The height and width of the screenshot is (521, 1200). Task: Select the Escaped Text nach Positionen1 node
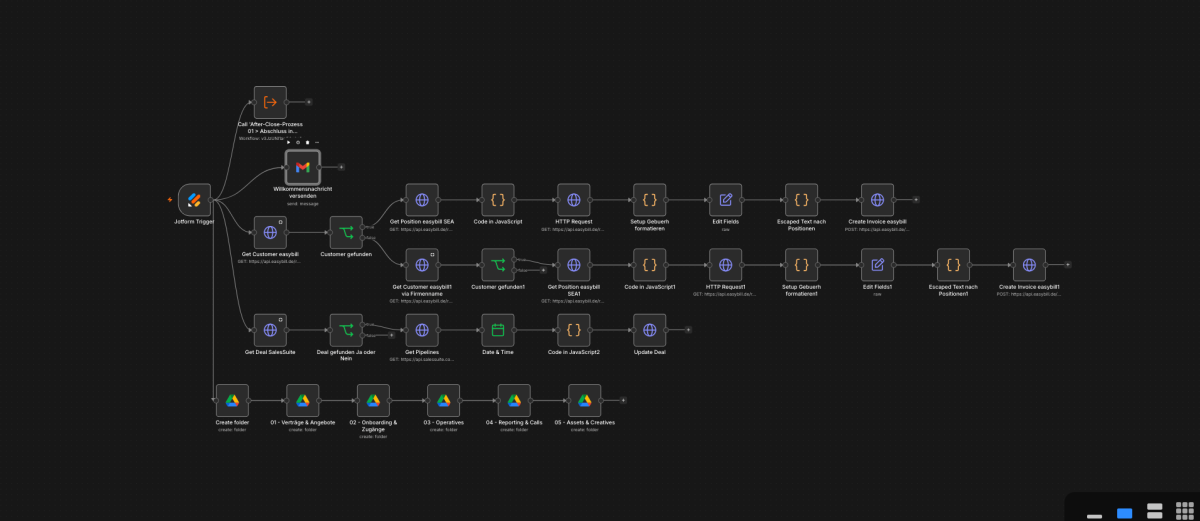pos(954,265)
